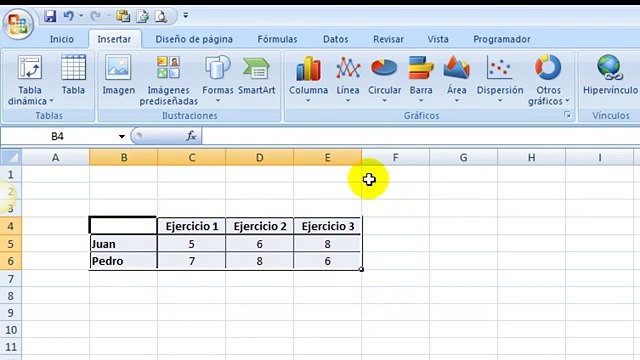Screen dimensions: 640x360
Task: Switch to the Insertar tab
Action: [x=114, y=39]
